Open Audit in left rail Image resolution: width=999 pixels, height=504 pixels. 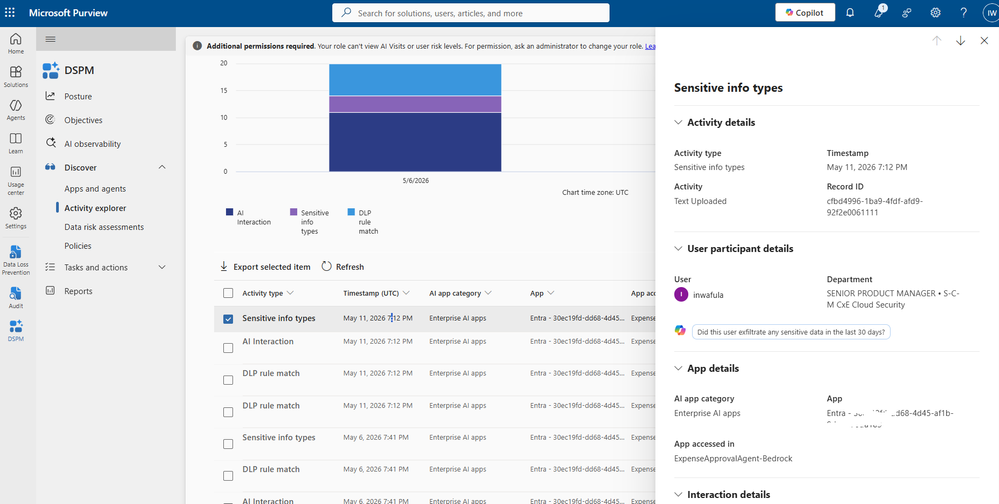point(16,298)
